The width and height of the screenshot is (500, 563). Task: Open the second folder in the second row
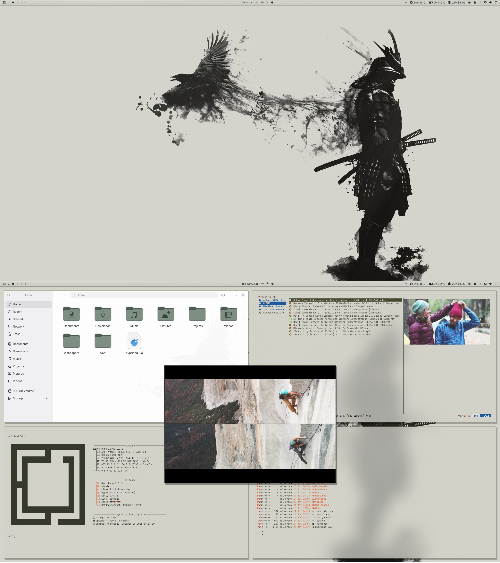click(103, 341)
